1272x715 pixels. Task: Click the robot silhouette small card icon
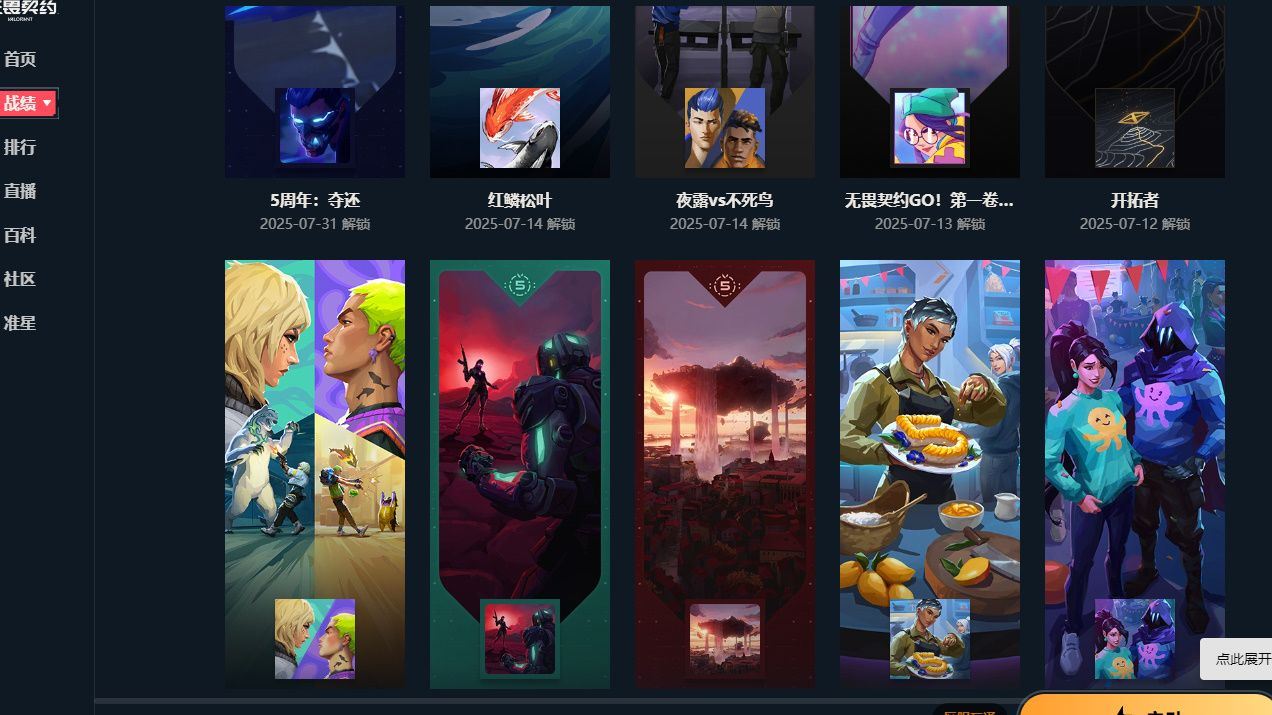tap(520, 639)
